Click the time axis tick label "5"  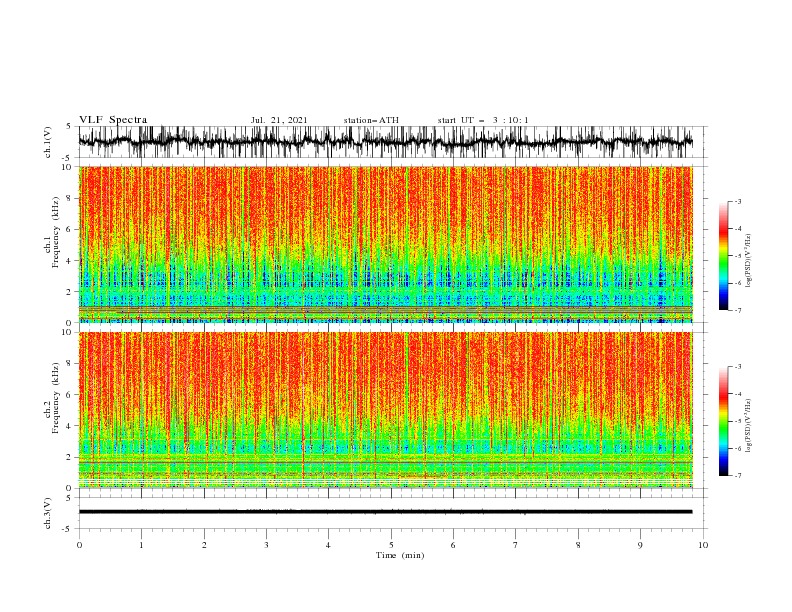click(x=391, y=545)
